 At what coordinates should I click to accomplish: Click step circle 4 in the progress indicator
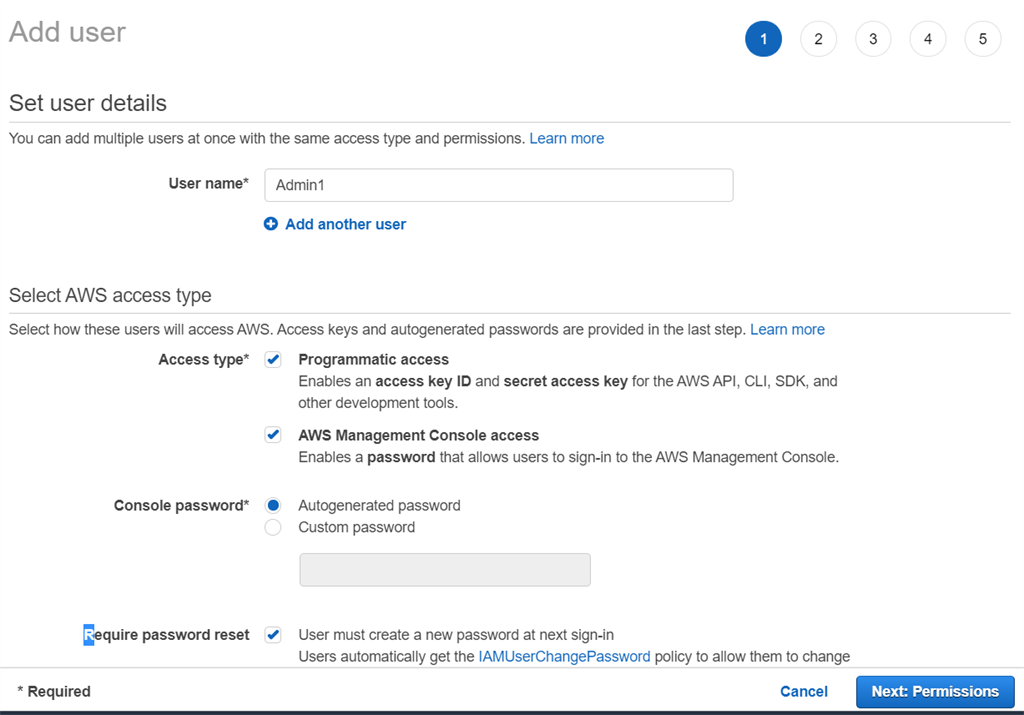927,38
